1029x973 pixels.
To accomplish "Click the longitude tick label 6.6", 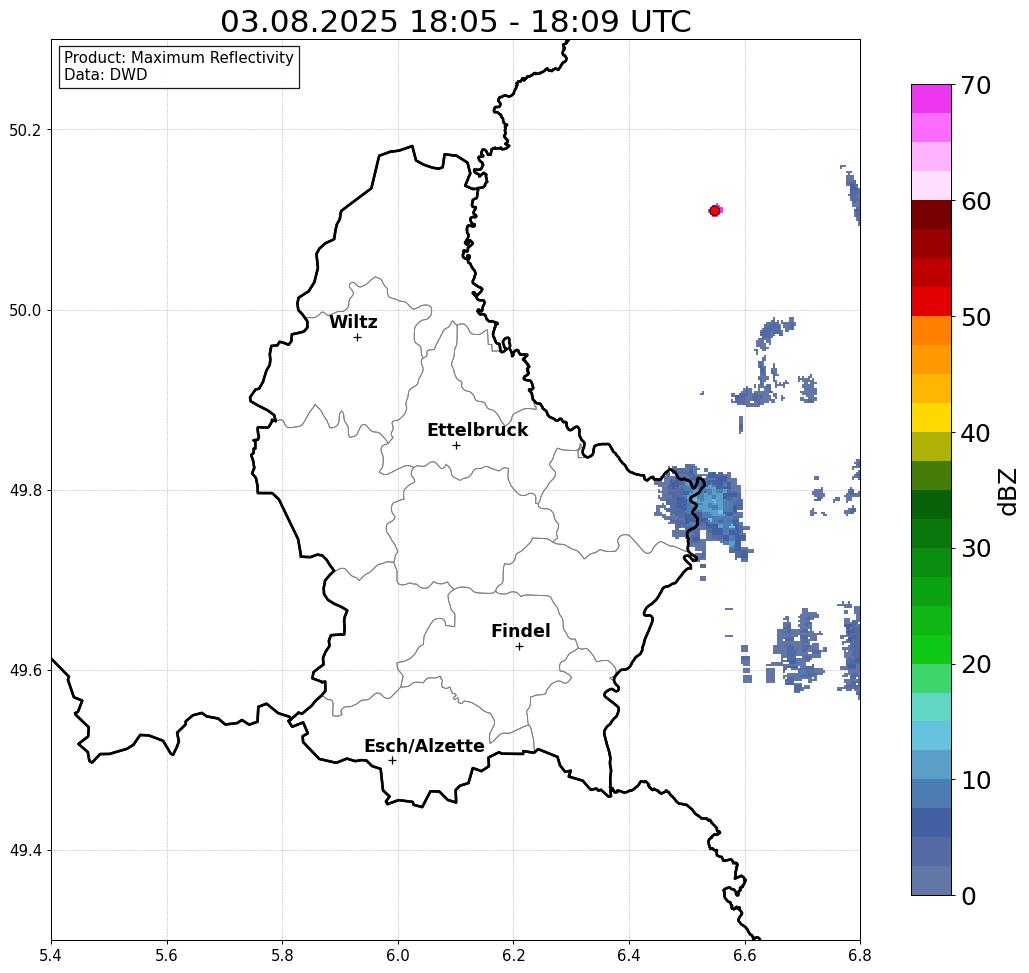I will [744, 955].
